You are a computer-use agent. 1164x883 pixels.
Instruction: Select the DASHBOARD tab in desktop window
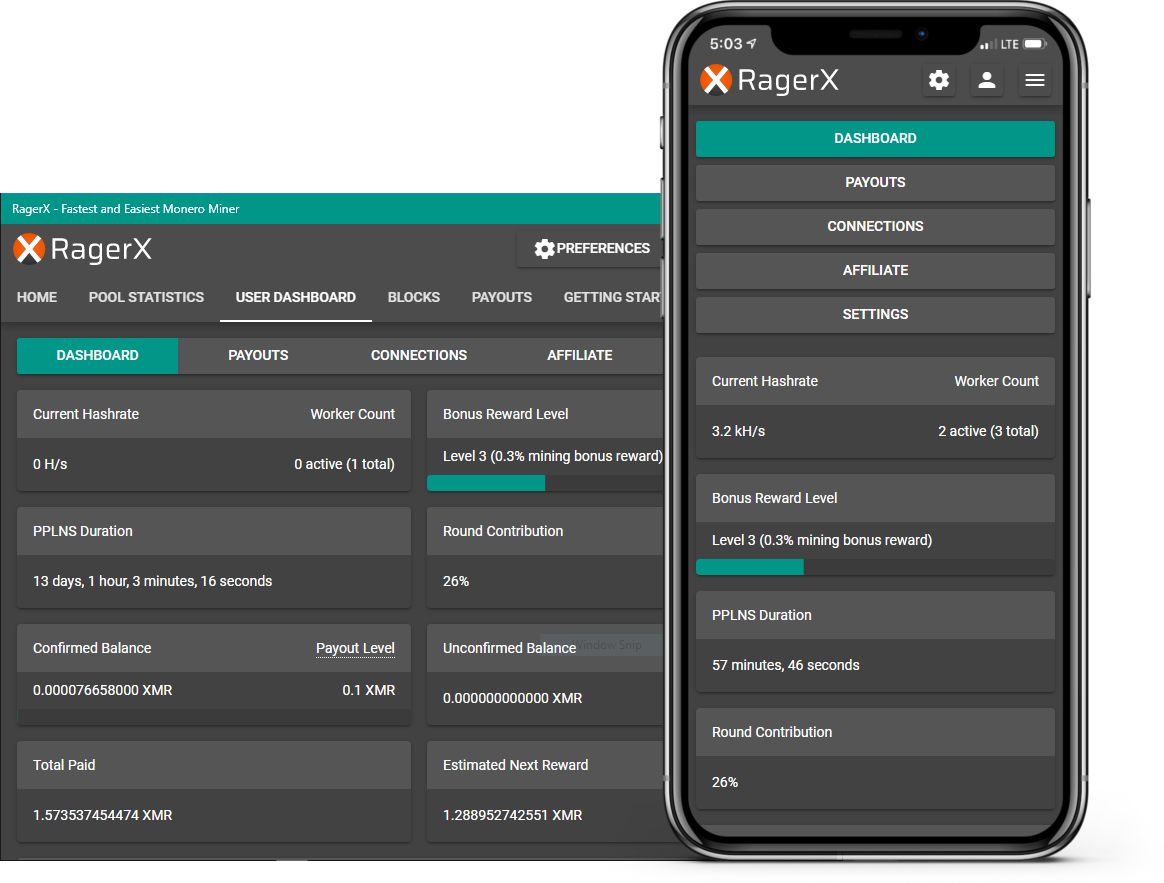97,355
